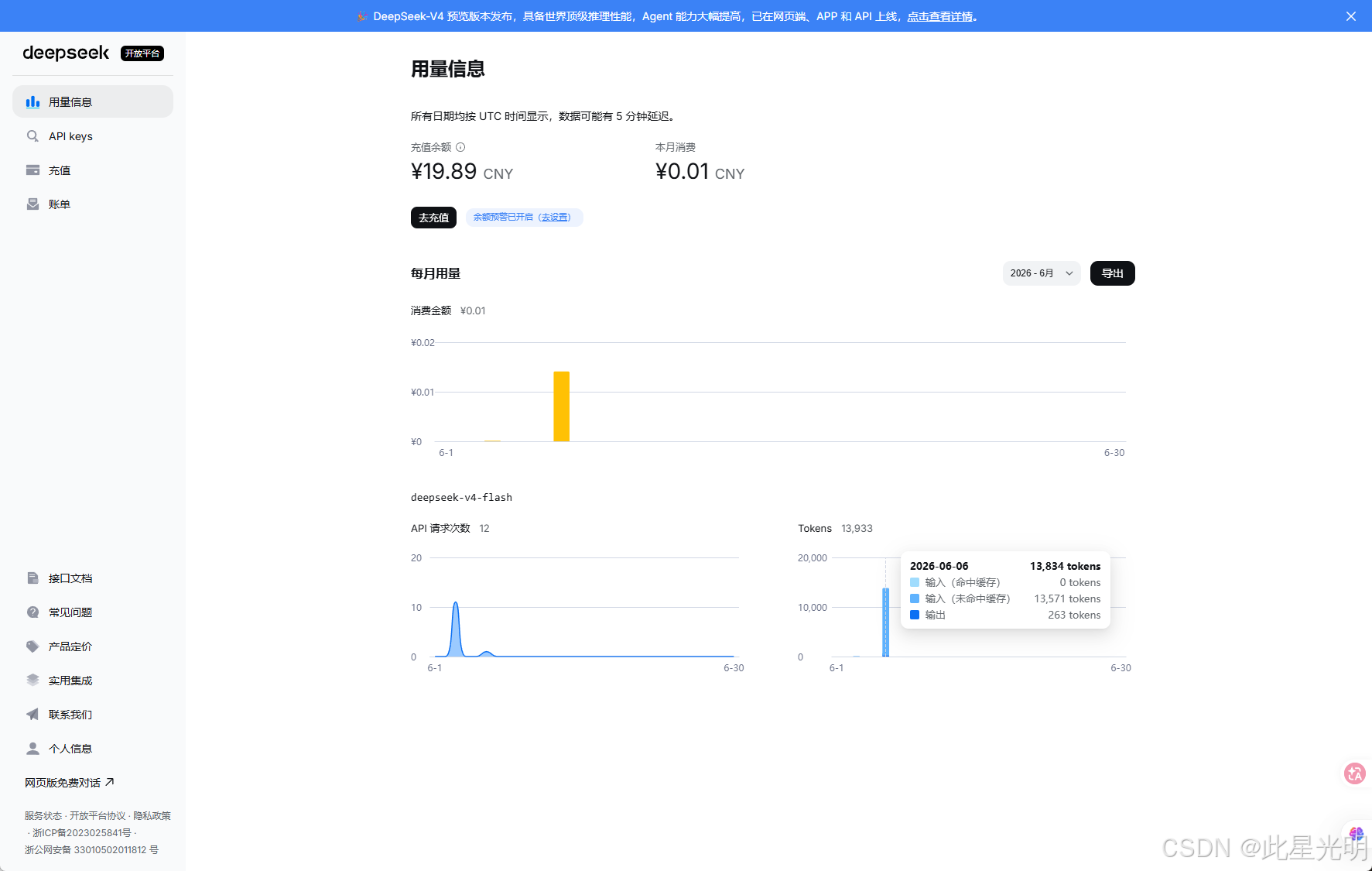Click the UTC time notice text

pos(544,116)
